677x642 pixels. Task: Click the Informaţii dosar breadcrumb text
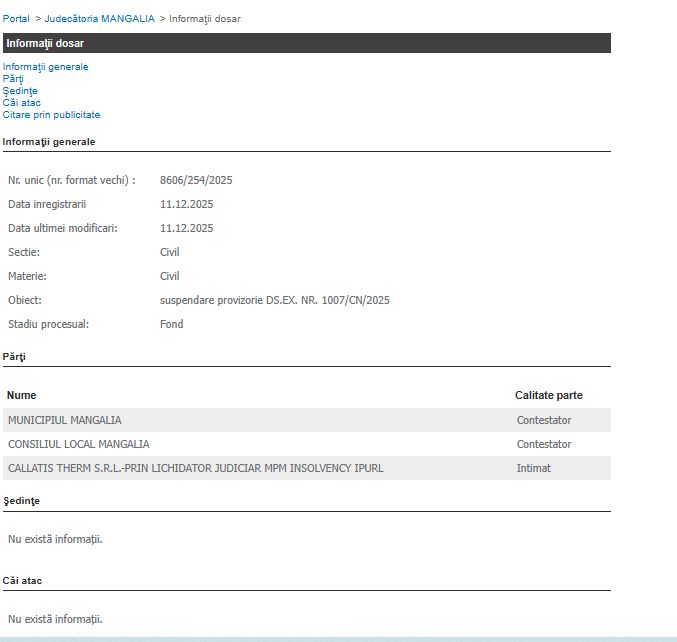(204, 19)
